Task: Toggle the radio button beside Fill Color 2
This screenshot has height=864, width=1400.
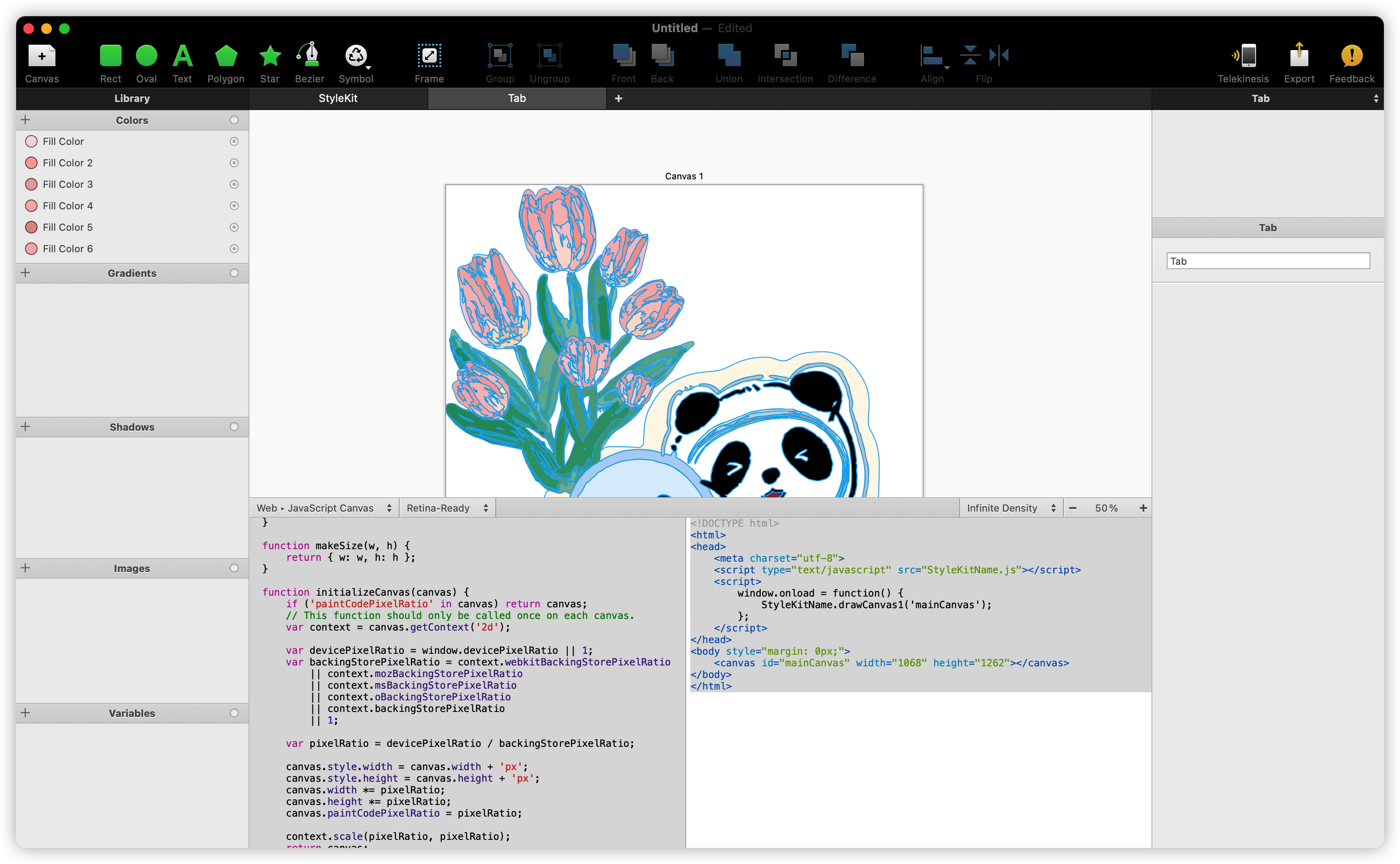Action: [234, 163]
